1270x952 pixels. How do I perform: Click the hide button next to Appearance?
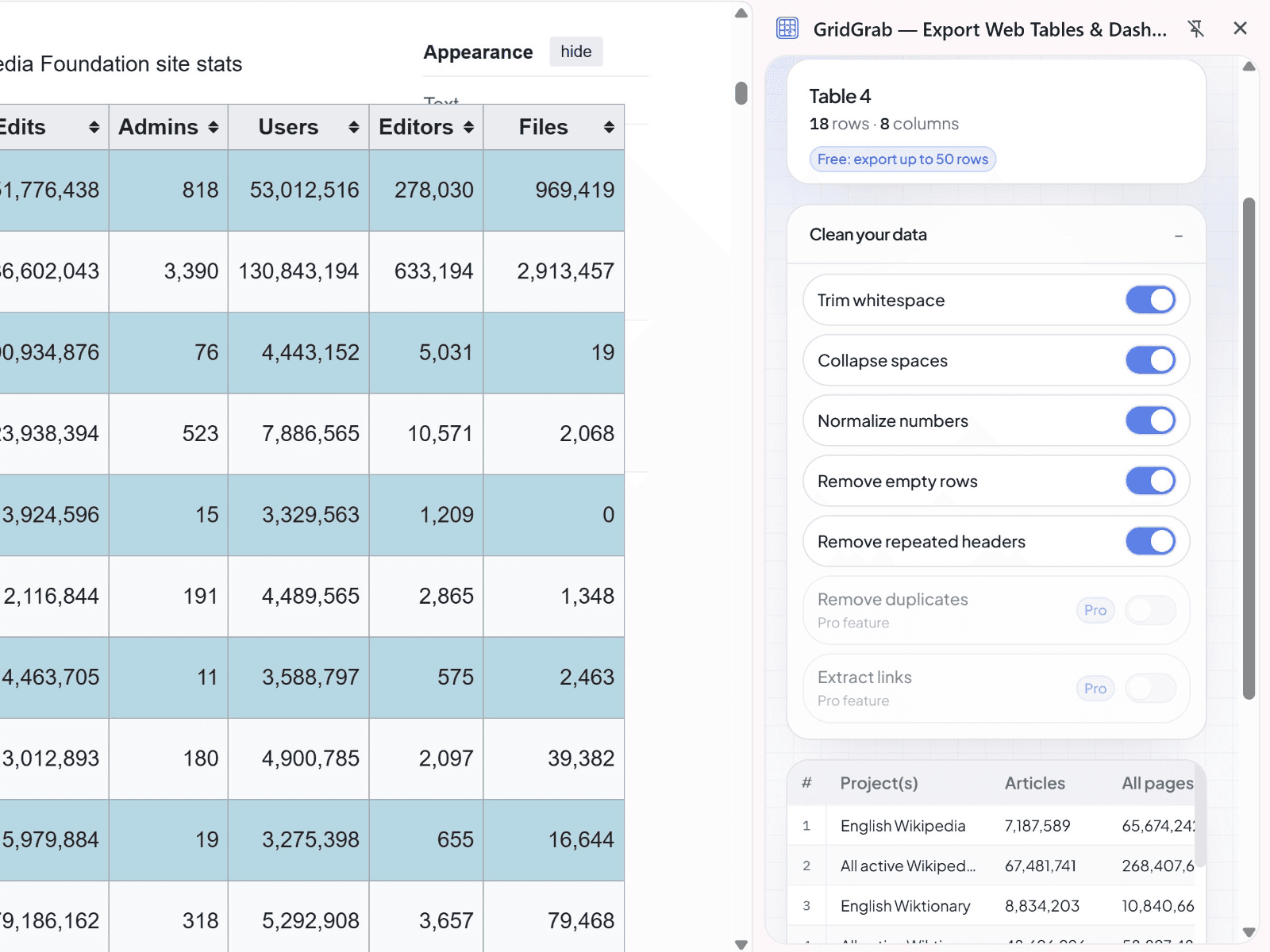576,52
